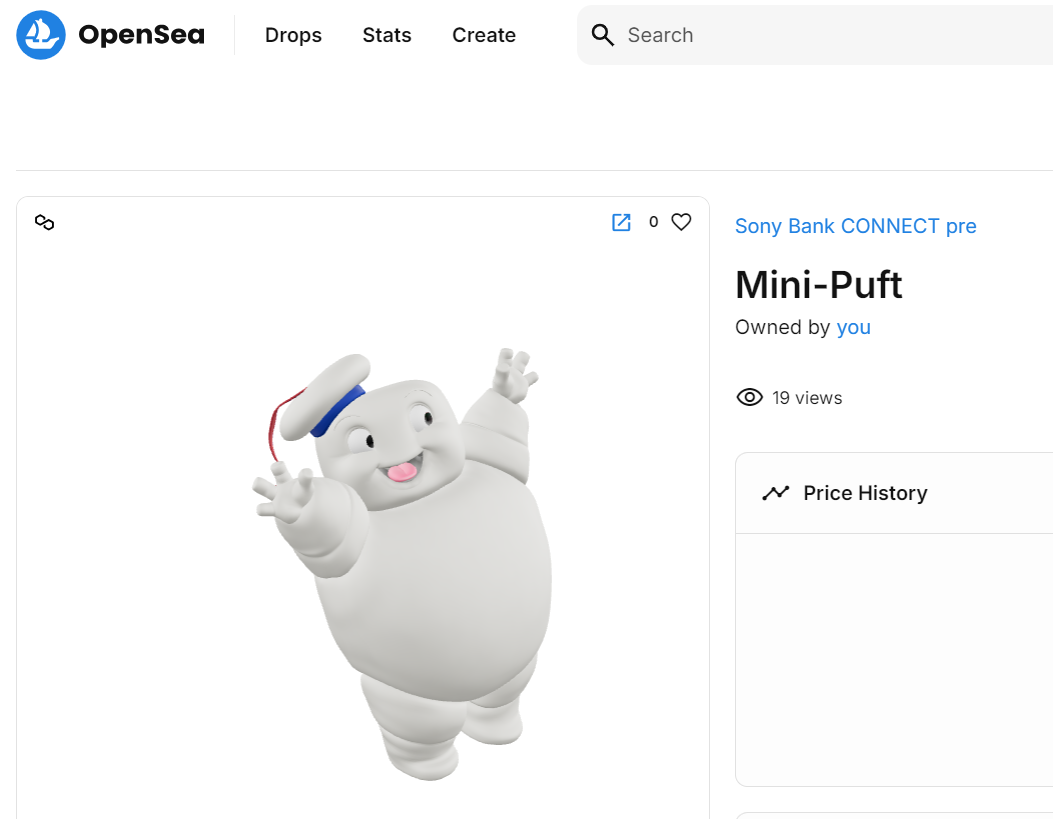Click the heart outline icon on the card
The width and height of the screenshot is (1053, 819).
coord(681,221)
